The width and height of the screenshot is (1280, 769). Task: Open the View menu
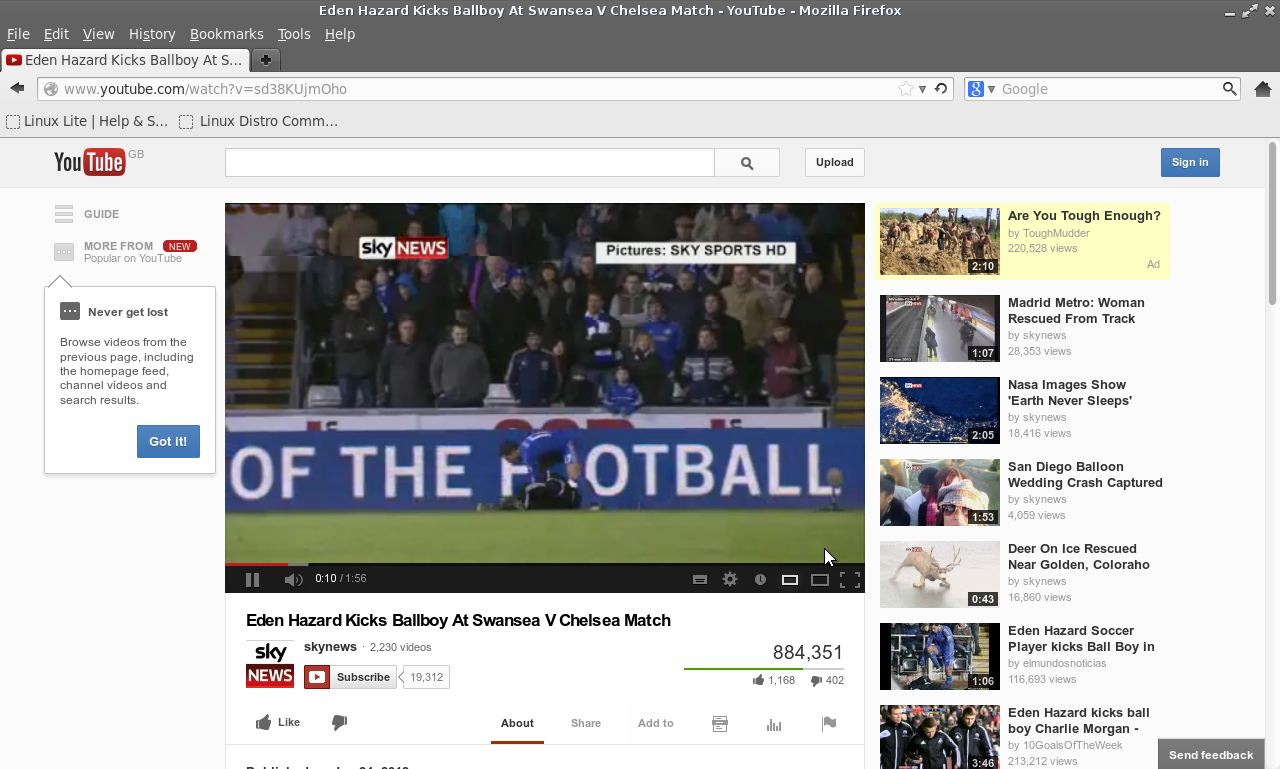tap(98, 34)
